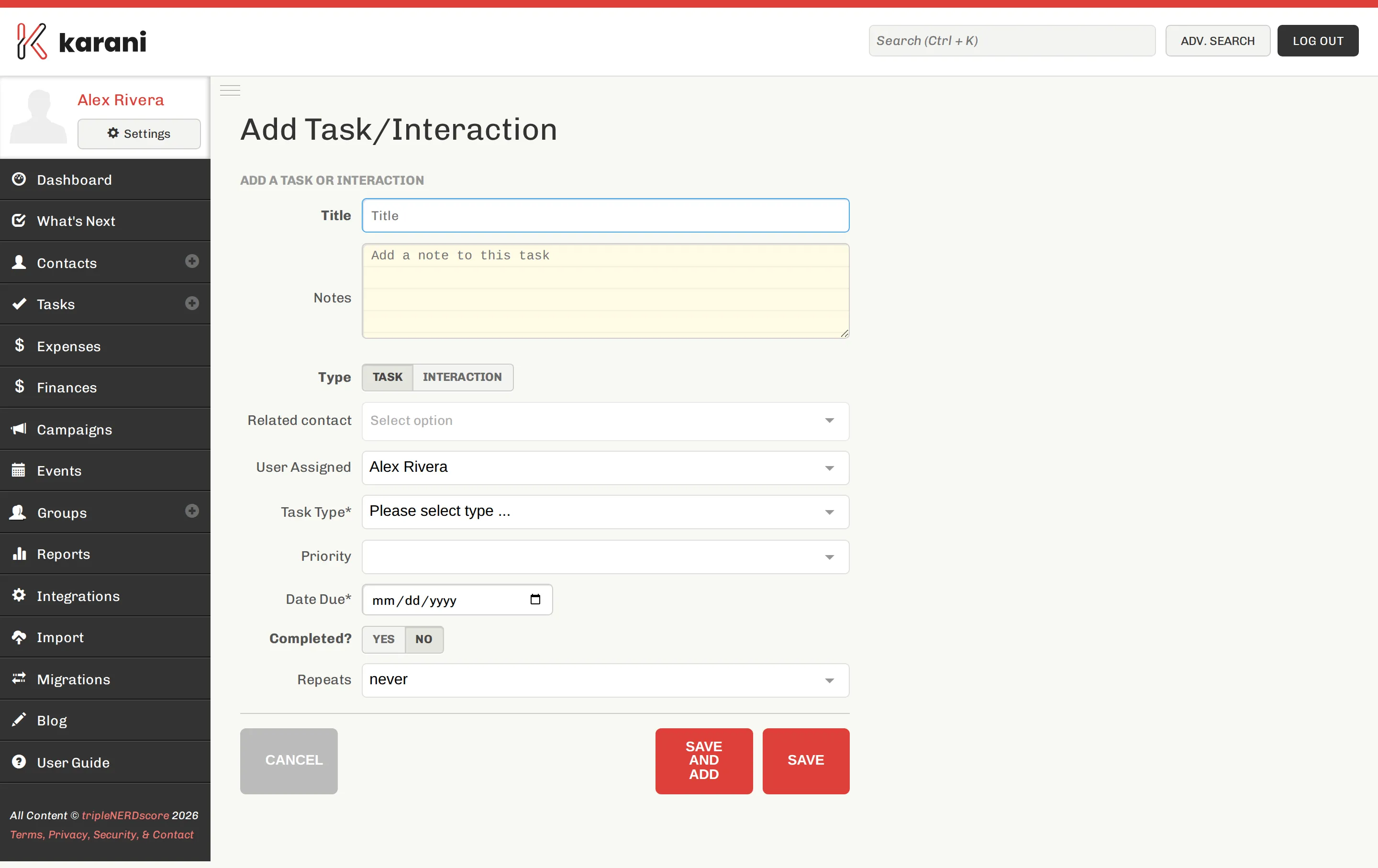Click the Blog pencil icon
Screen dimensions: 1378x868
coord(19,719)
